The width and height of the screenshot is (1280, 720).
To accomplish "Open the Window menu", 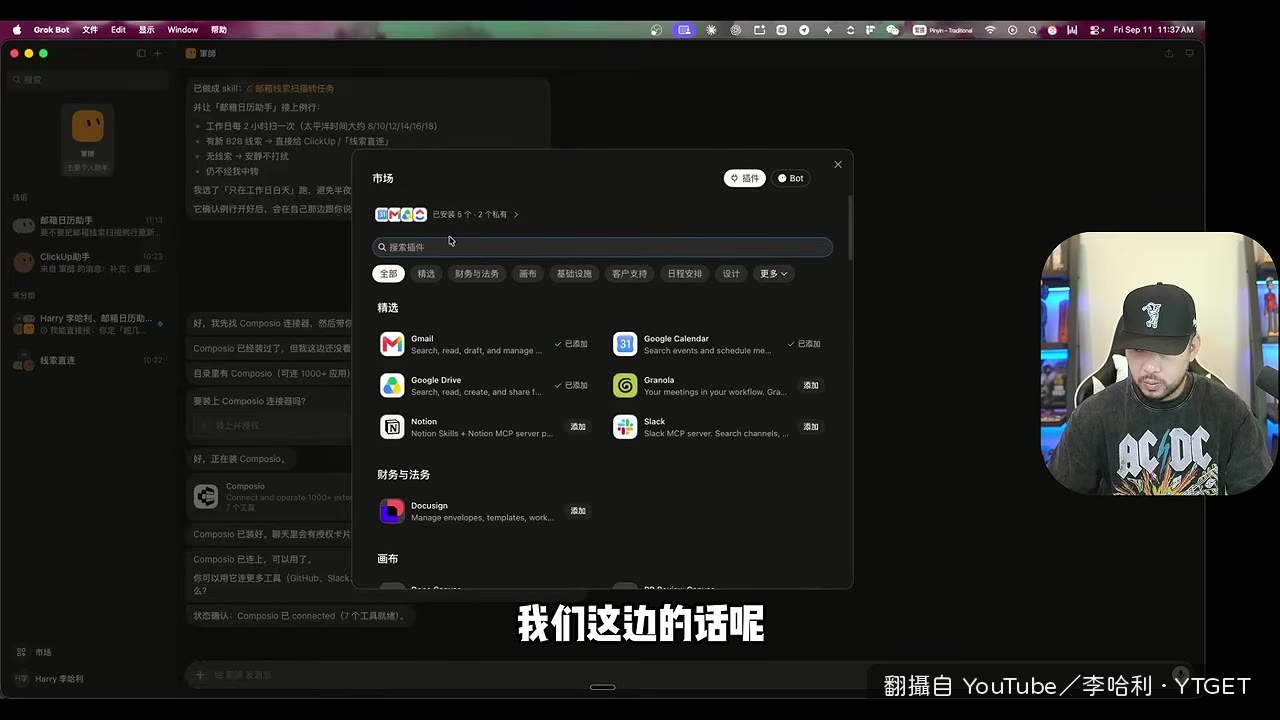I will [182, 30].
